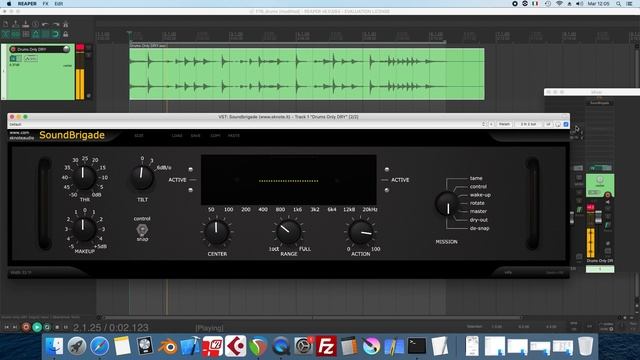Click the transport Stop button
Screen dimensions: 640x360
coord(57,327)
